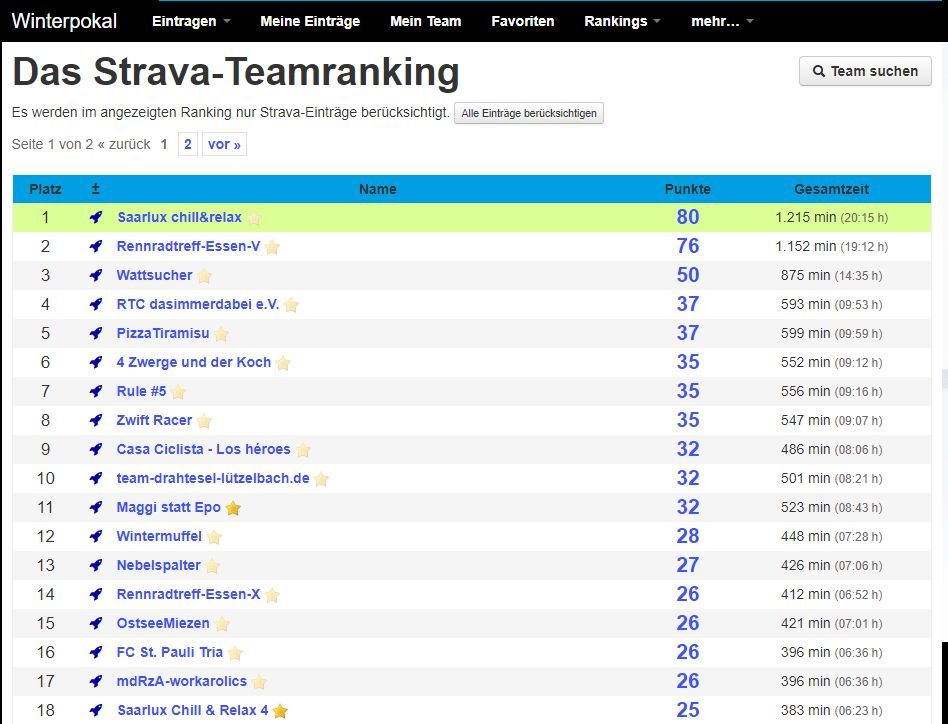Click the favorite star next to Saarlux chill&relax
948x724 pixels.
coord(254,218)
